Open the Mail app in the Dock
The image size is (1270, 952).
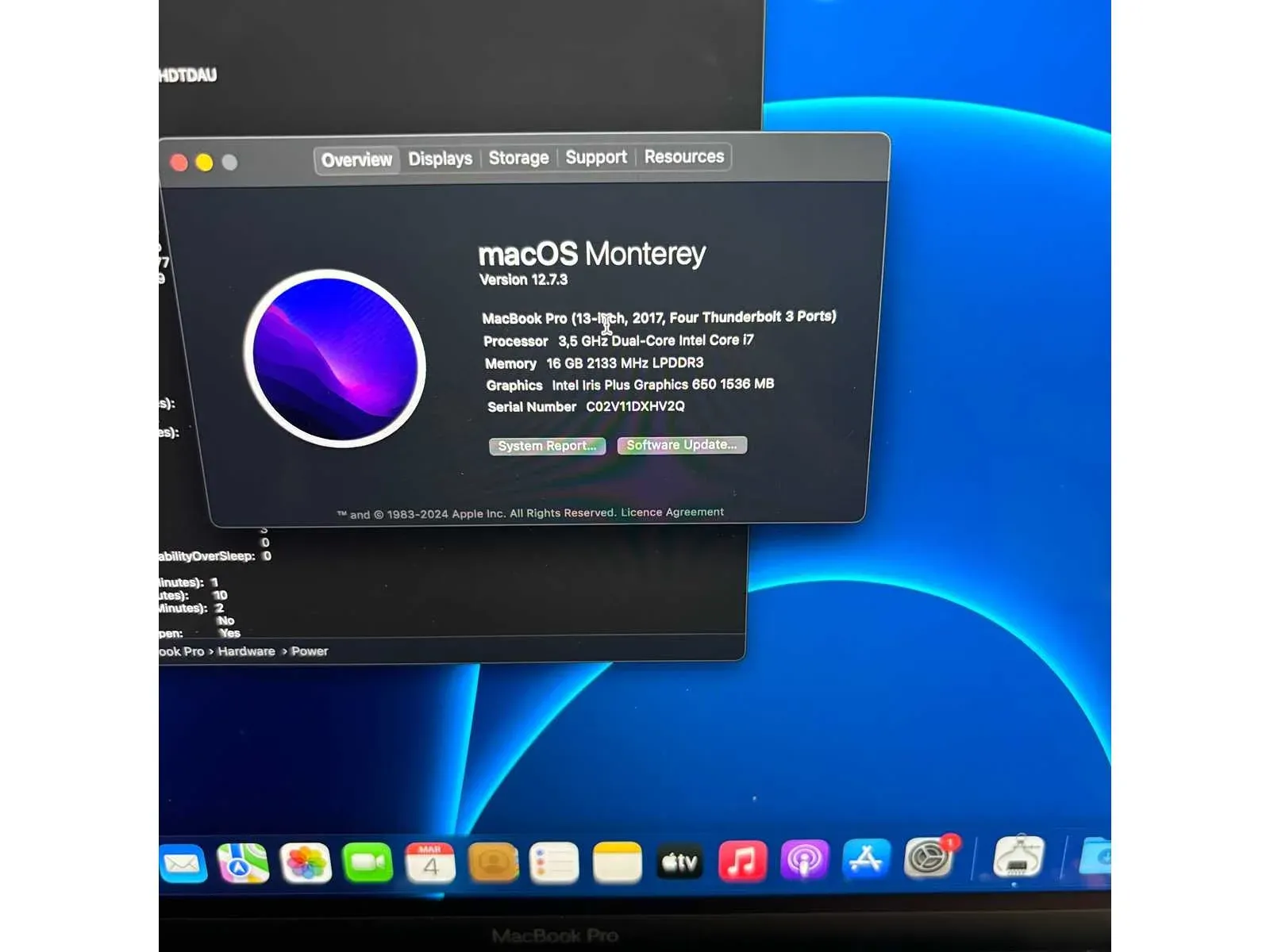(182, 864)
